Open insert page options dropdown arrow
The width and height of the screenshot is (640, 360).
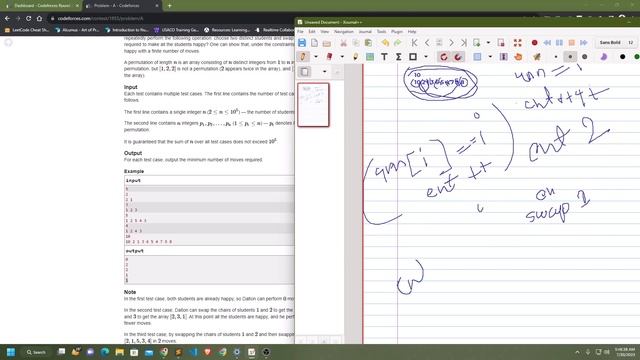tap(488, 42)
